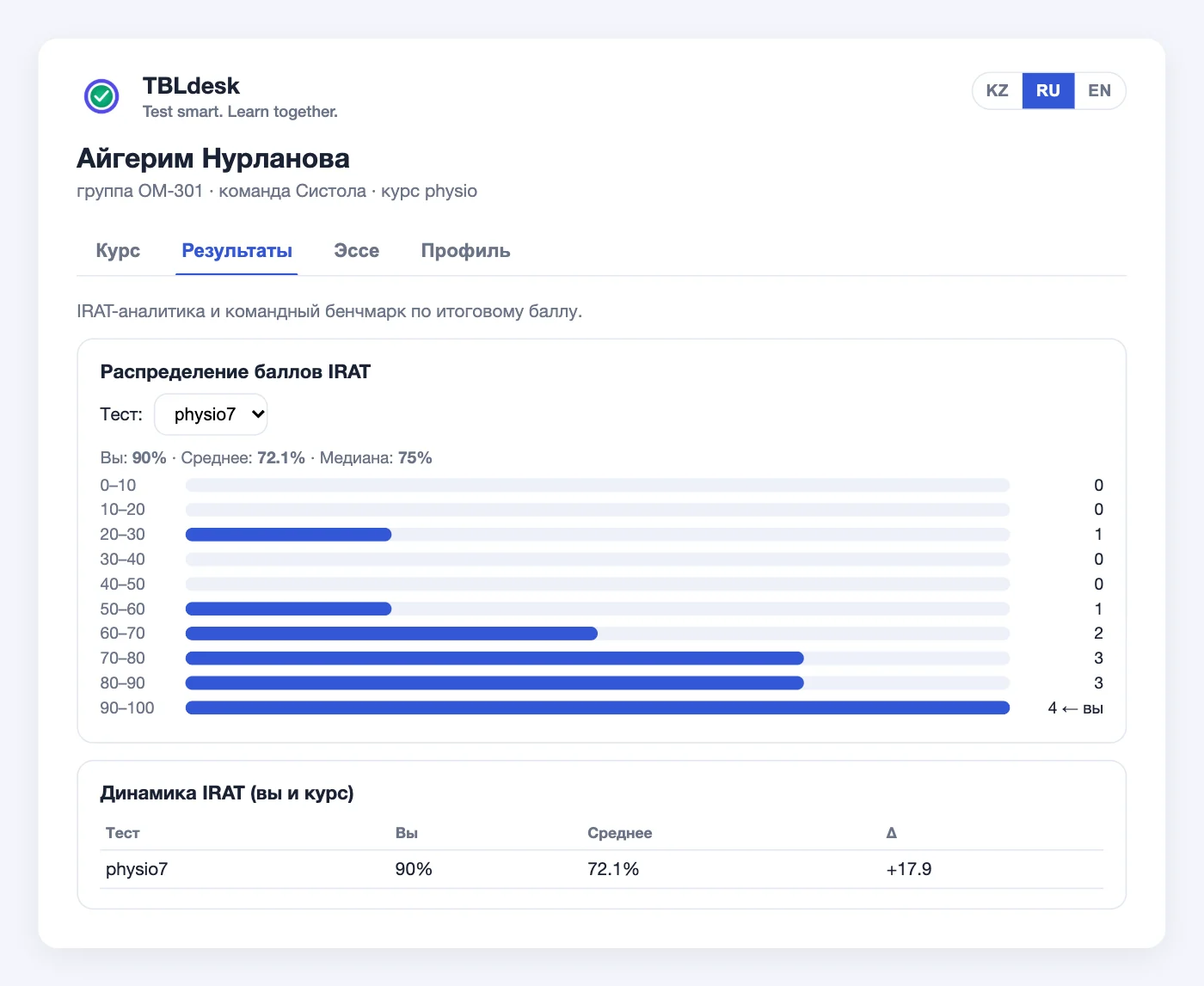Click the Айгерим Нурланова name heading

213,158
